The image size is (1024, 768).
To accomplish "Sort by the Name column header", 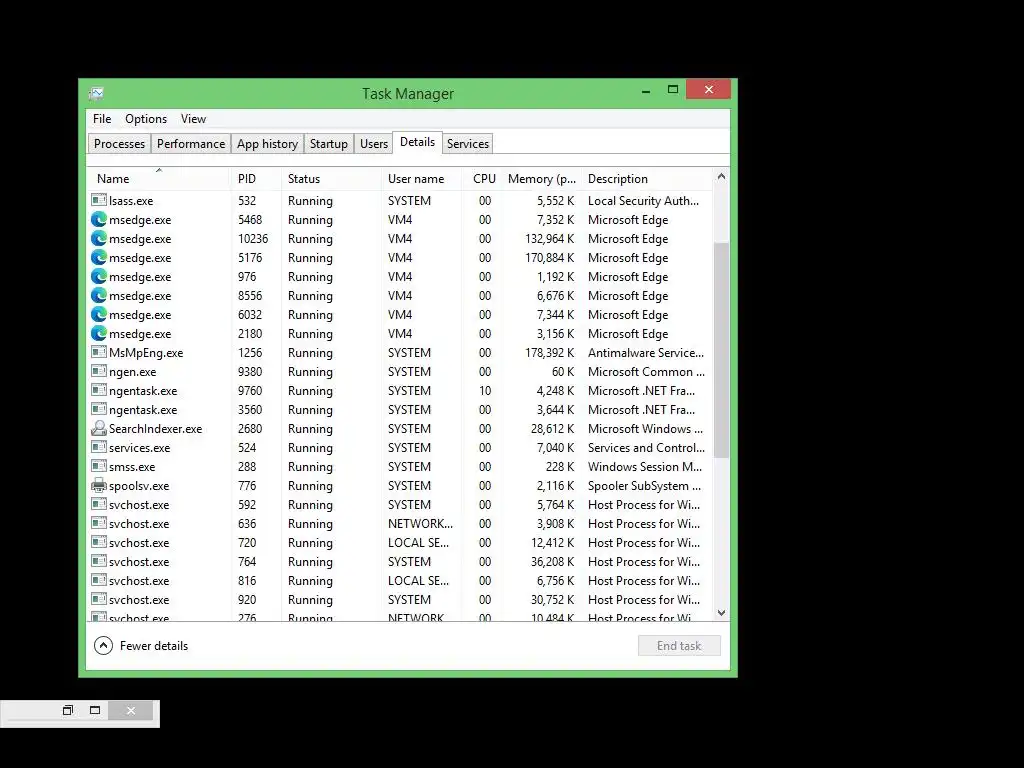I will coord(158,179).
